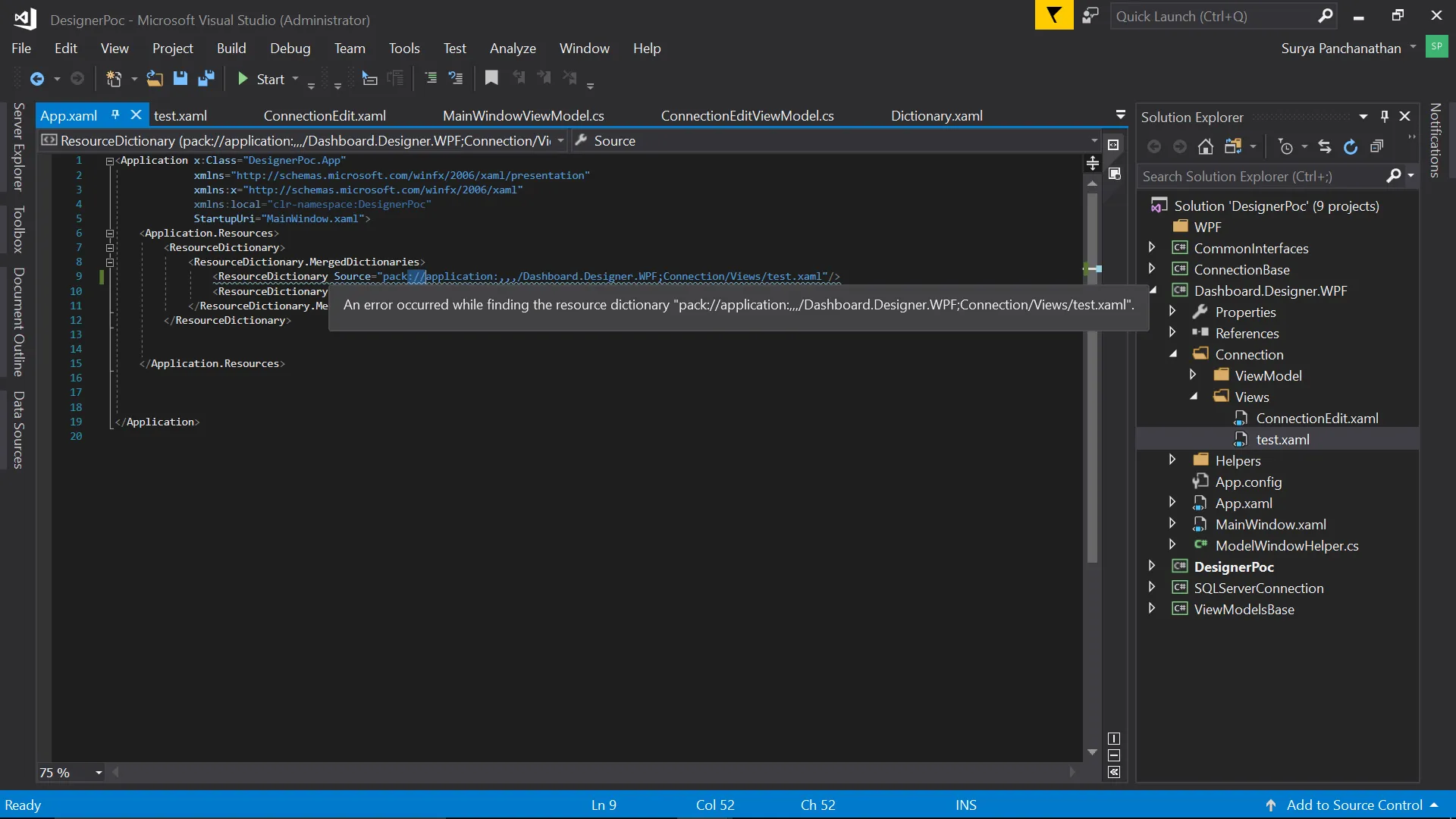Refresh the Solution Explorer

pyautogui.click(x=1351, y=147)
